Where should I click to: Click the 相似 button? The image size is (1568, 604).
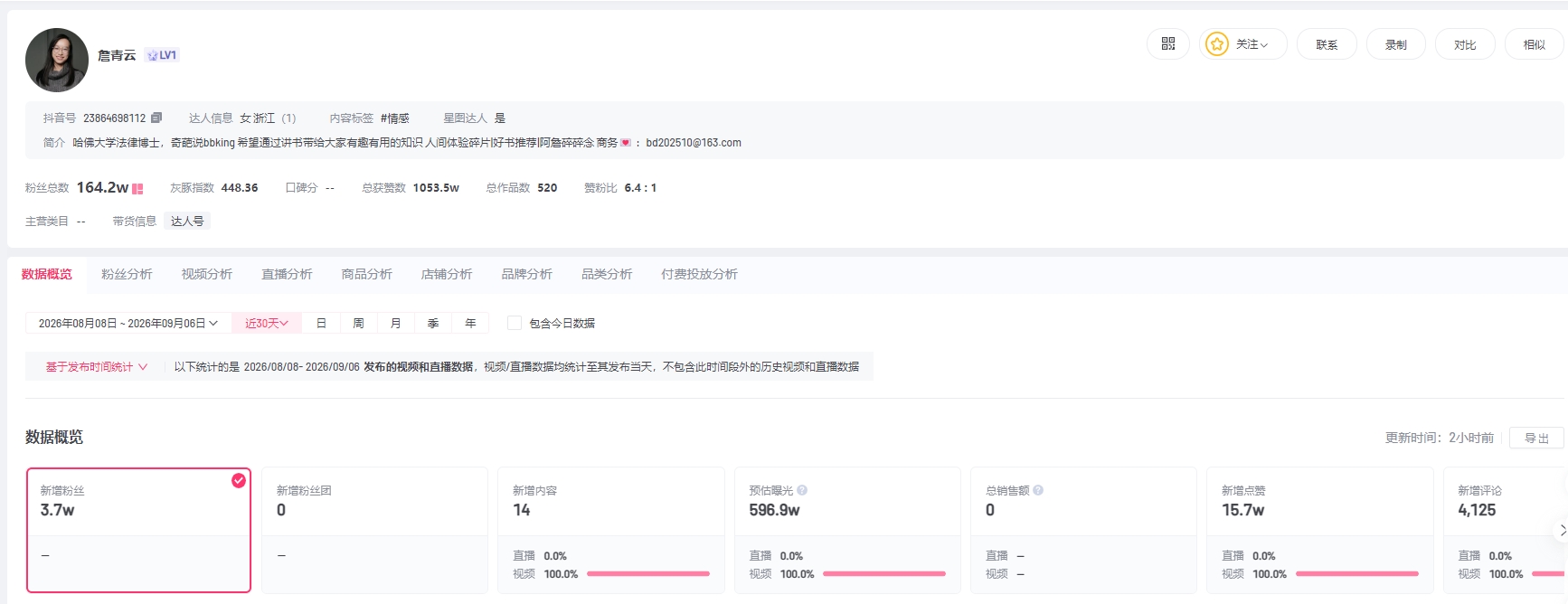[1535, 44]
